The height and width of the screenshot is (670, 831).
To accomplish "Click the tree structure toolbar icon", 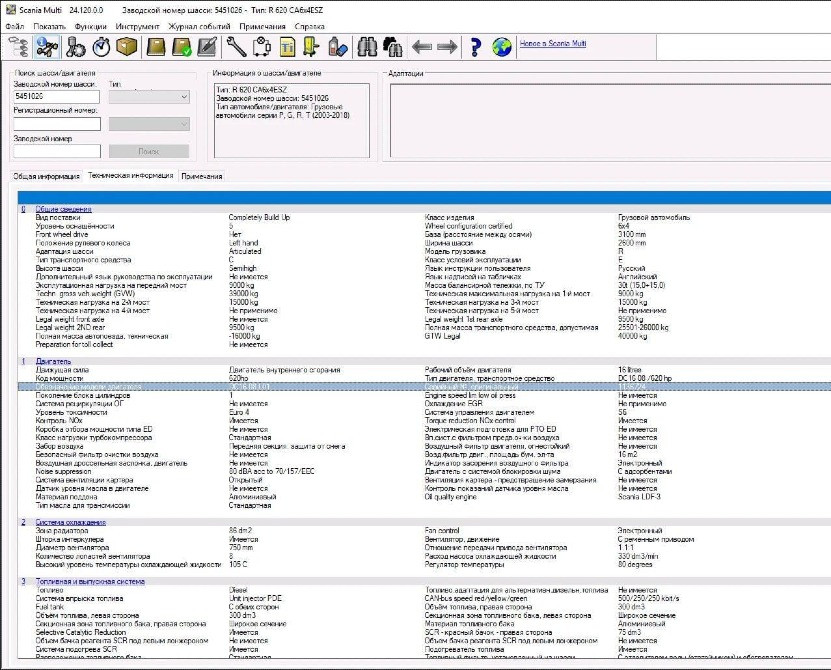I will pos(19,47).
